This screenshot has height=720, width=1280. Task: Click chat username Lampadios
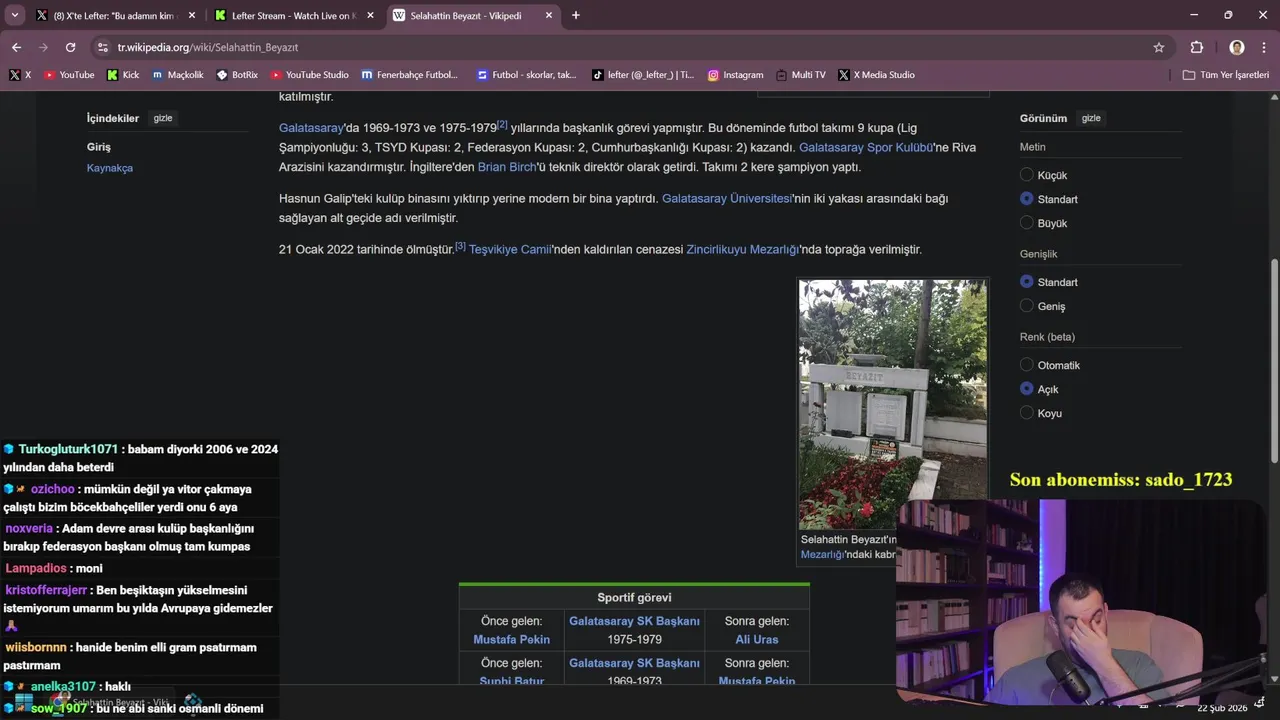pyautogui.click(x=36, y=568)
